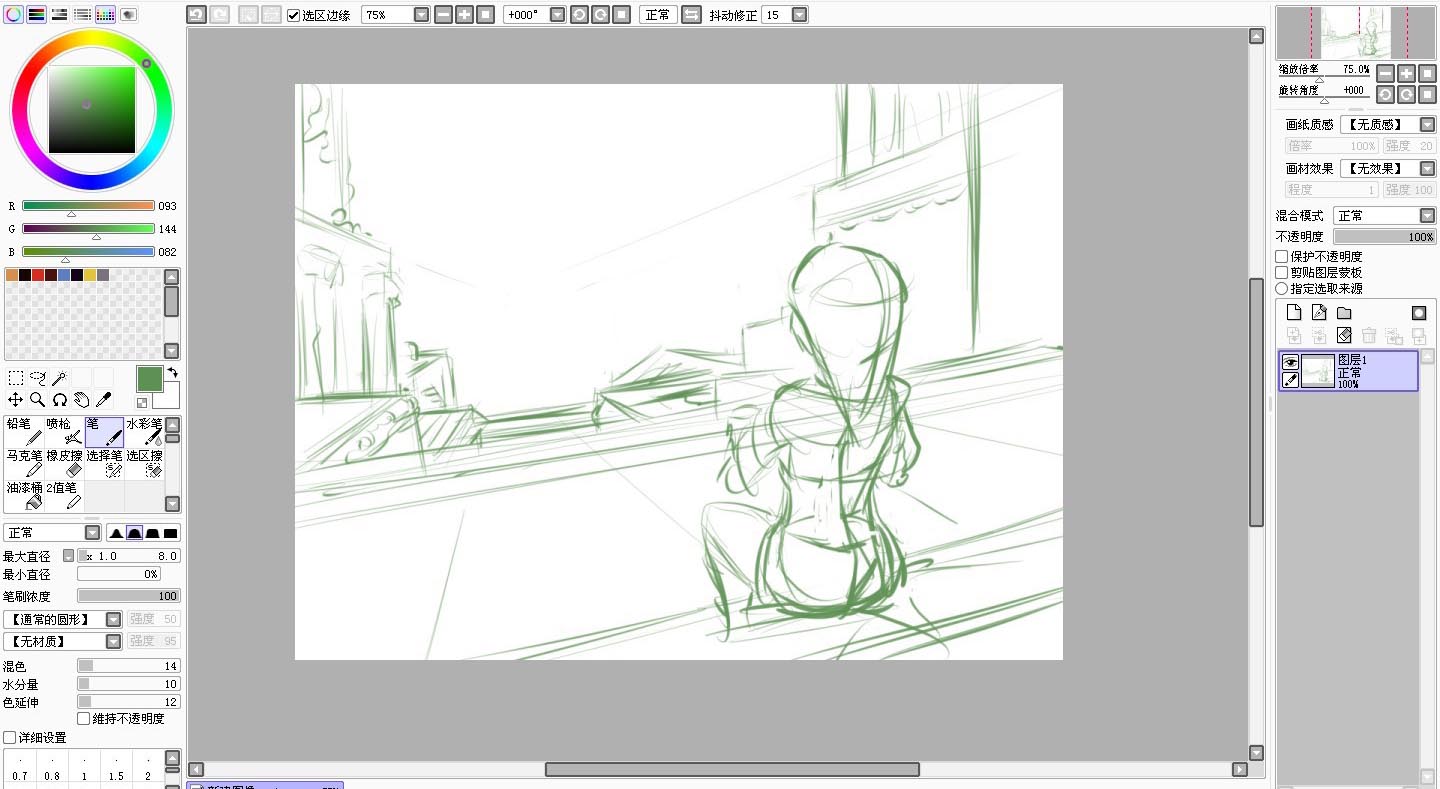Tick the 详细设置 checkbox
Image resolution: width=1440 pixels, height=789 pixels.
10,738
